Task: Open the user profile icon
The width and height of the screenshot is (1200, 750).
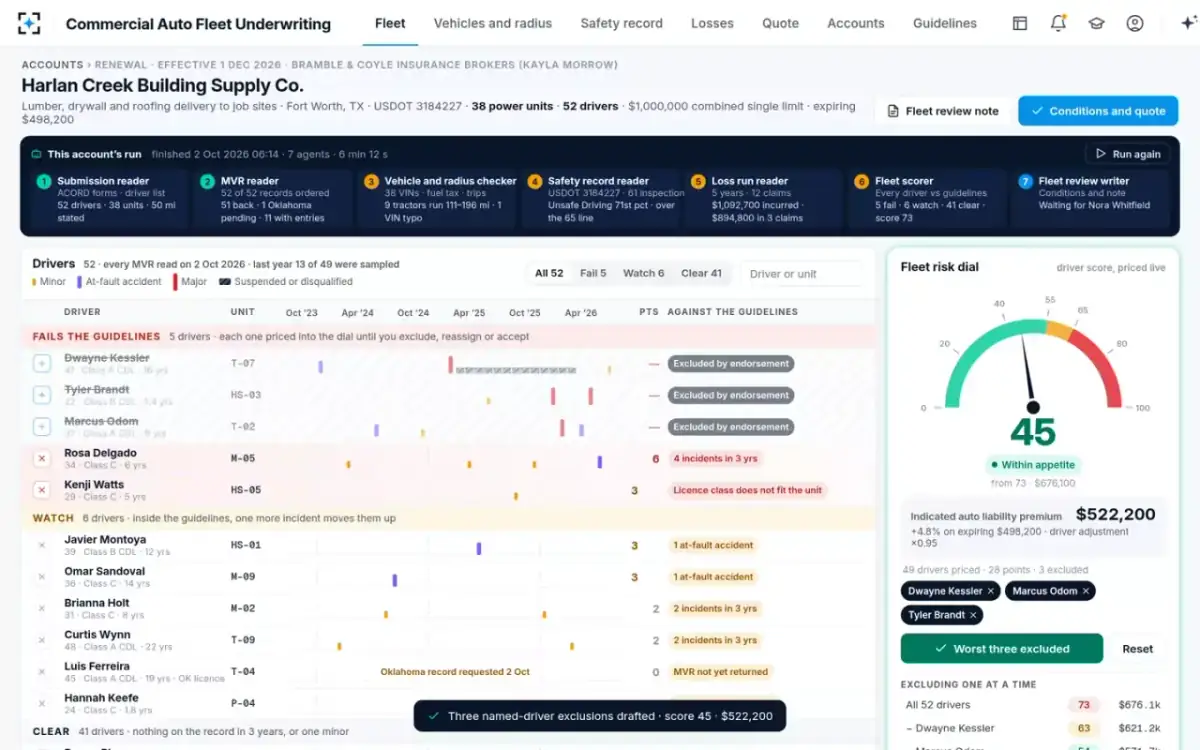Action: click(x=1134, y=23)
